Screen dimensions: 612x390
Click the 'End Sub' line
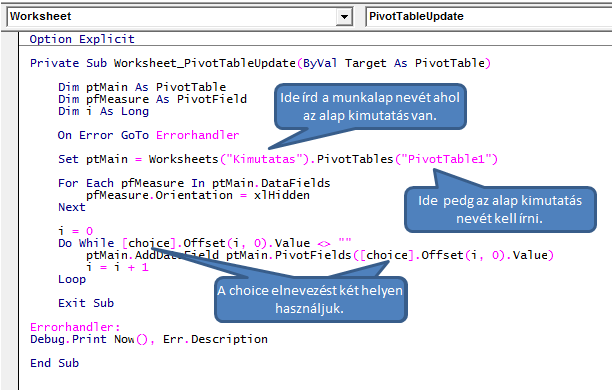point(55,363)
